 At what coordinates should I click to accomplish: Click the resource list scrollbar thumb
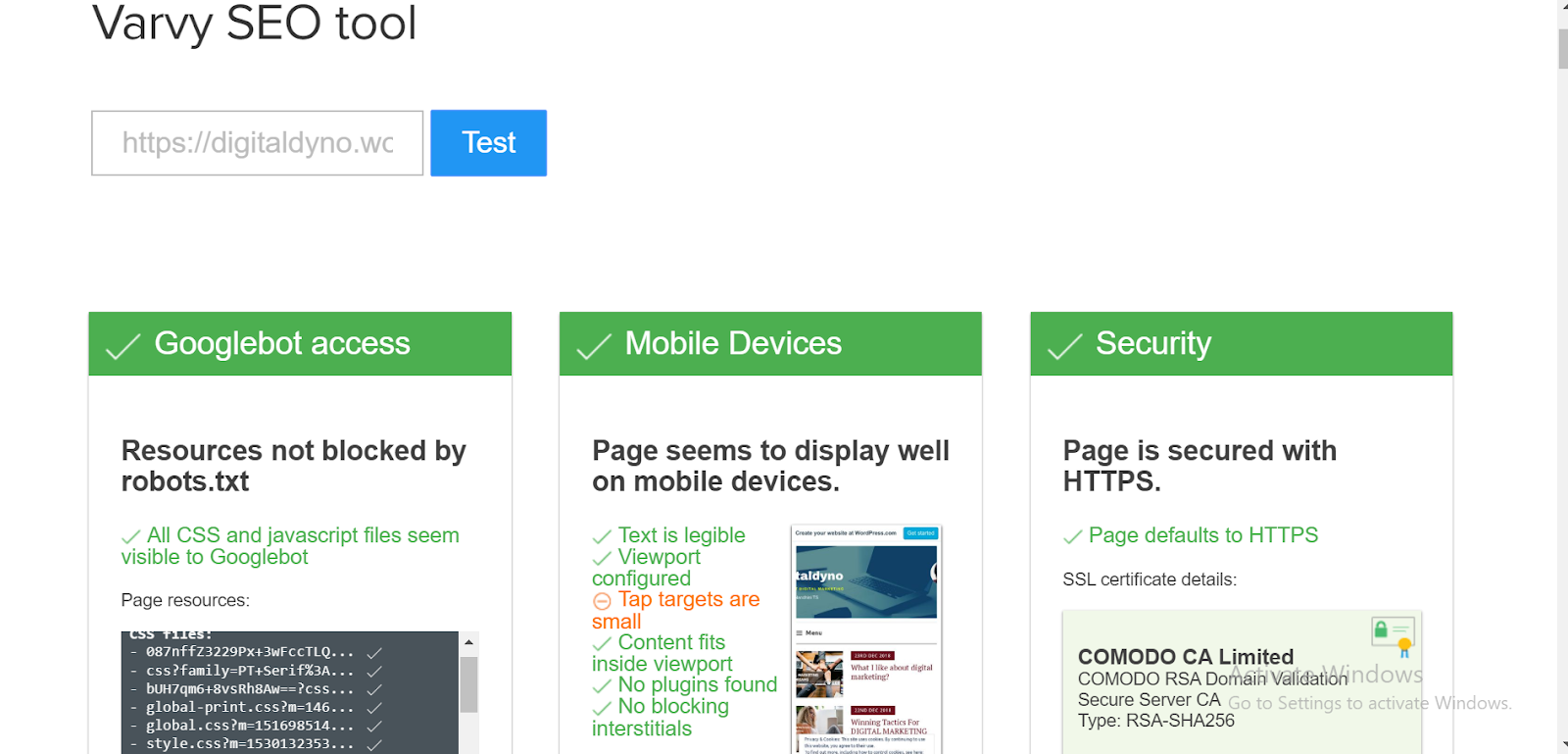pos(468,684)
